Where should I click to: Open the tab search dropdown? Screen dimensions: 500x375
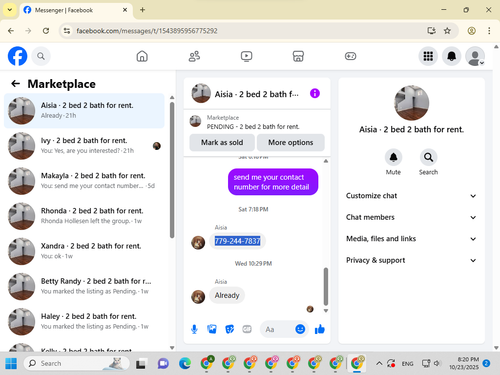tap(10, 10)
